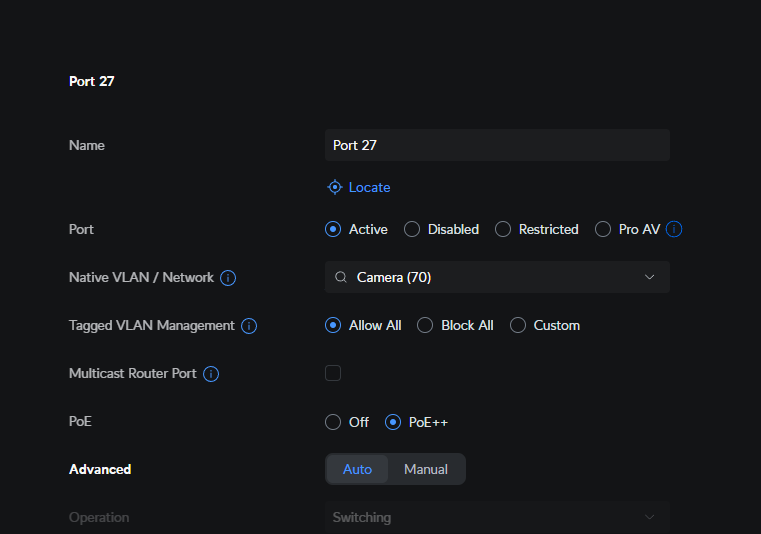The width and height of the screenshot is (761, 534).
Task: Open the Operation Switching dropdown
Action: (497, 517)
